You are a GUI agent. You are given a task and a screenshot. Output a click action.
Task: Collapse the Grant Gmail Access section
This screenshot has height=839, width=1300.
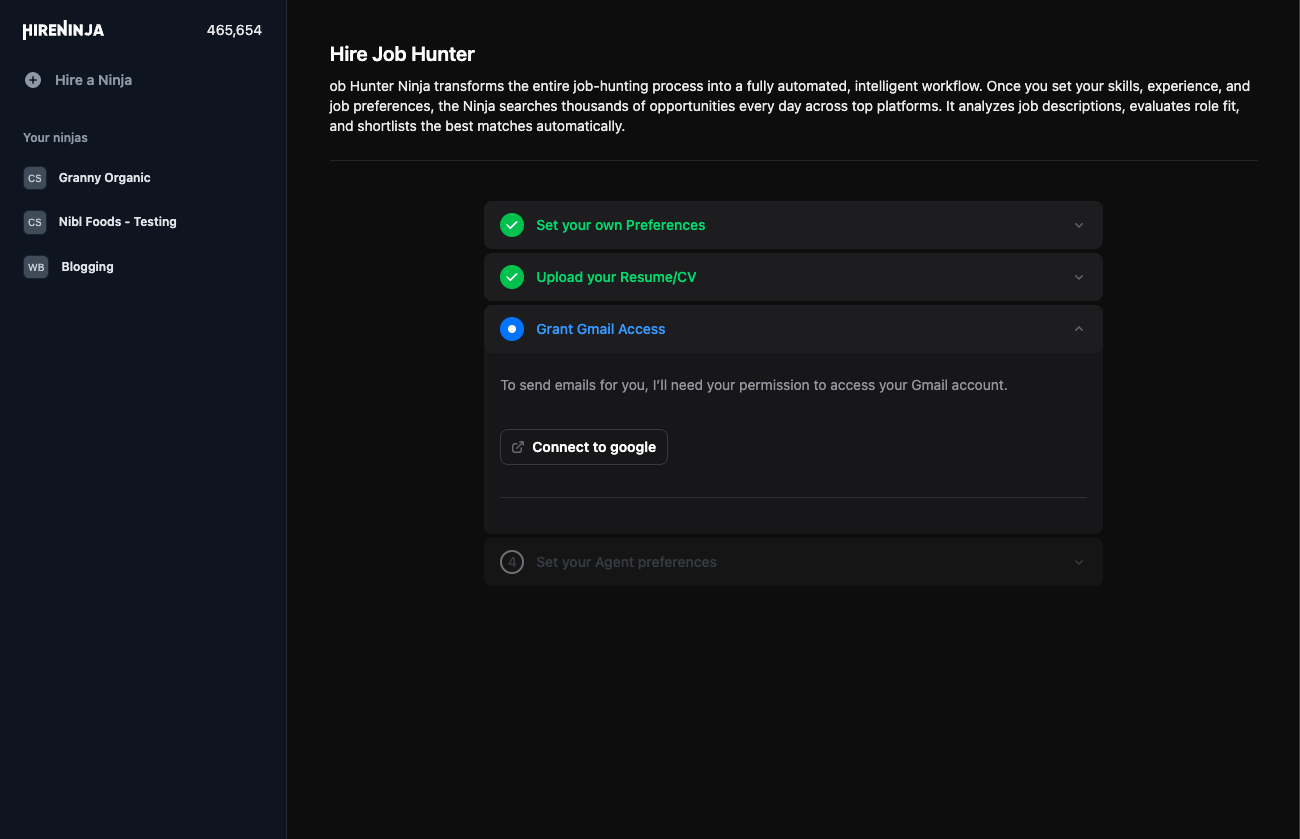coord(1079,328)
